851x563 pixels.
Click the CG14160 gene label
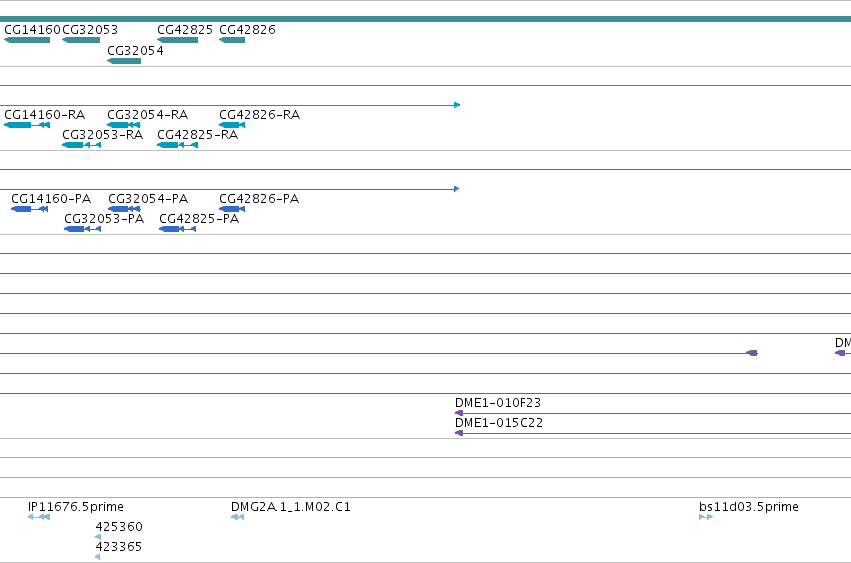32,30
